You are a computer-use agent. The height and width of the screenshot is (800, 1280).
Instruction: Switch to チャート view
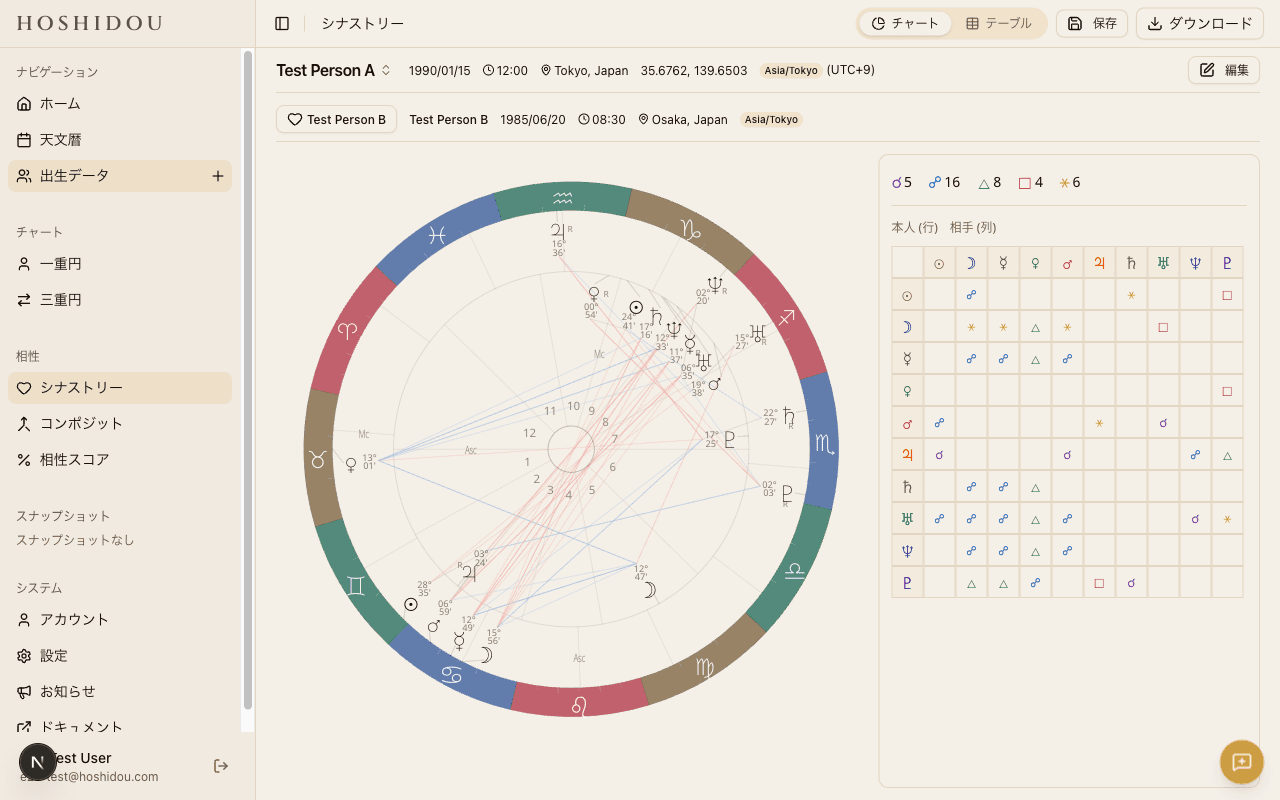tap(905, 23)
